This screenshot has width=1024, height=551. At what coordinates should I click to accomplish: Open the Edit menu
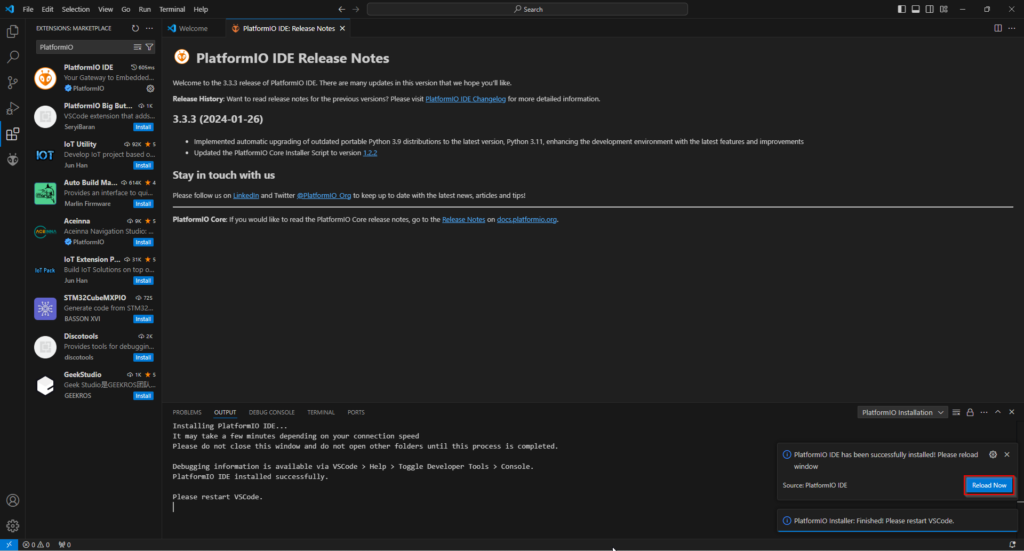(x=48, y=9)
